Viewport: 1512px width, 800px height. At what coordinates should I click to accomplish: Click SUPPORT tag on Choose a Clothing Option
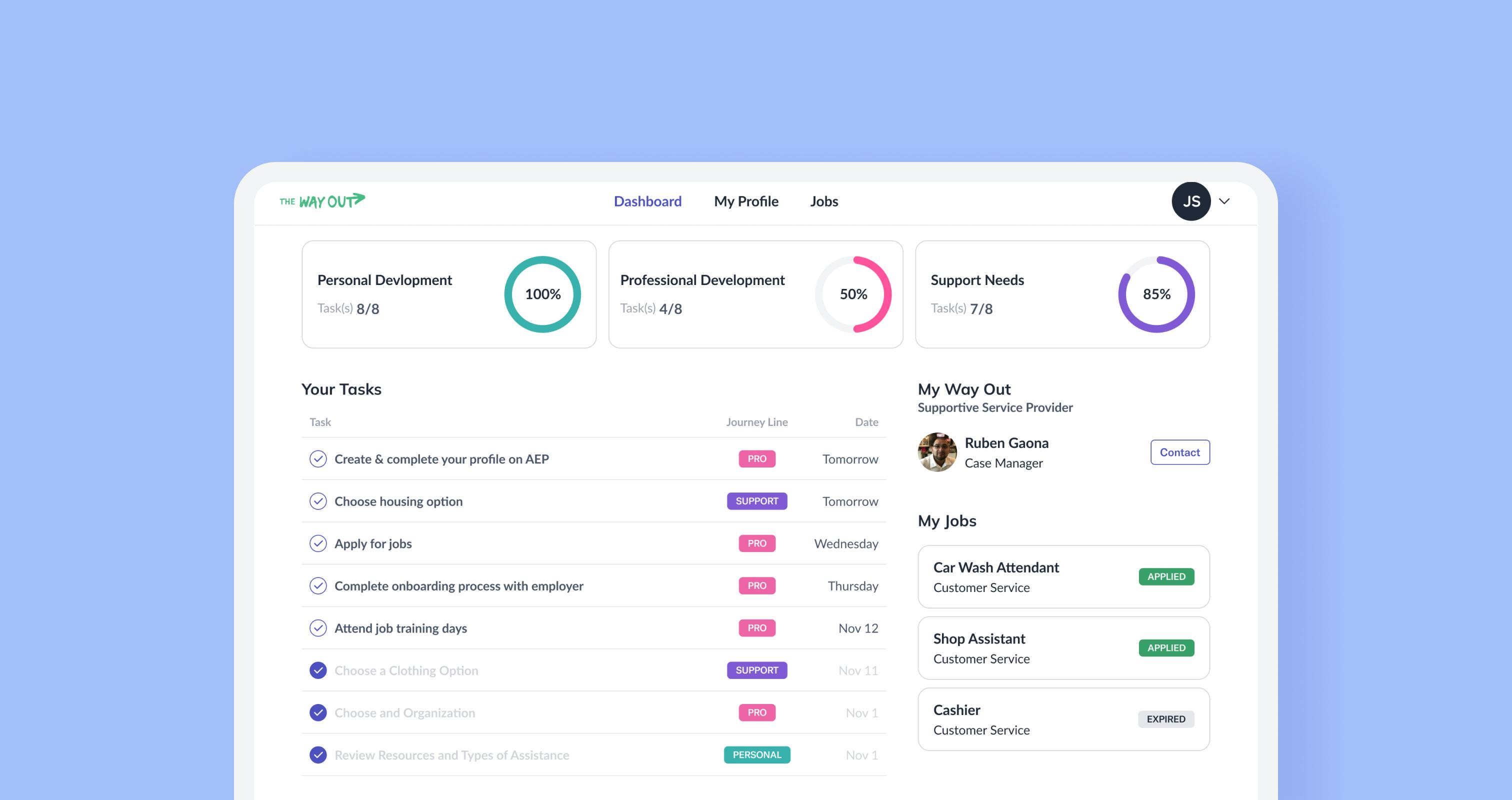point(756,670)
